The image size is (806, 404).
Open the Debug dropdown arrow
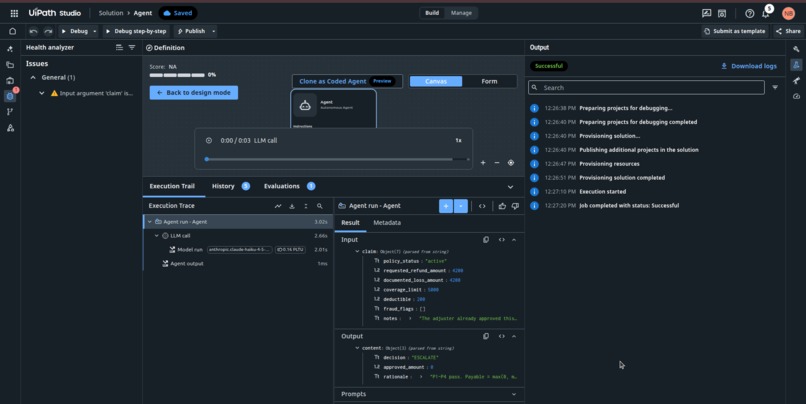tap(95, 31)
